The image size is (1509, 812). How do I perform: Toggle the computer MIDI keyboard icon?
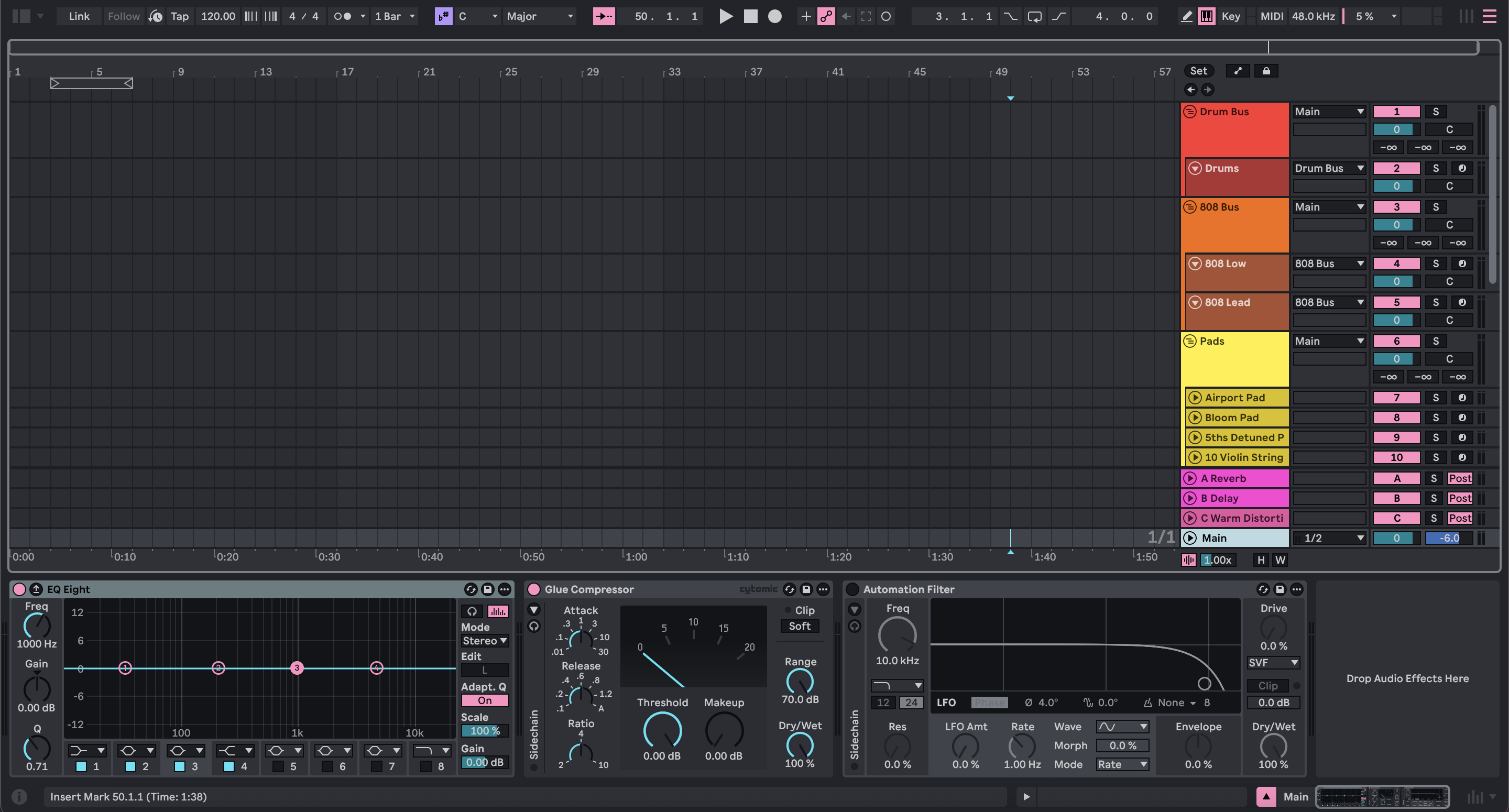pyautogui.click(x=1206, y=16)
